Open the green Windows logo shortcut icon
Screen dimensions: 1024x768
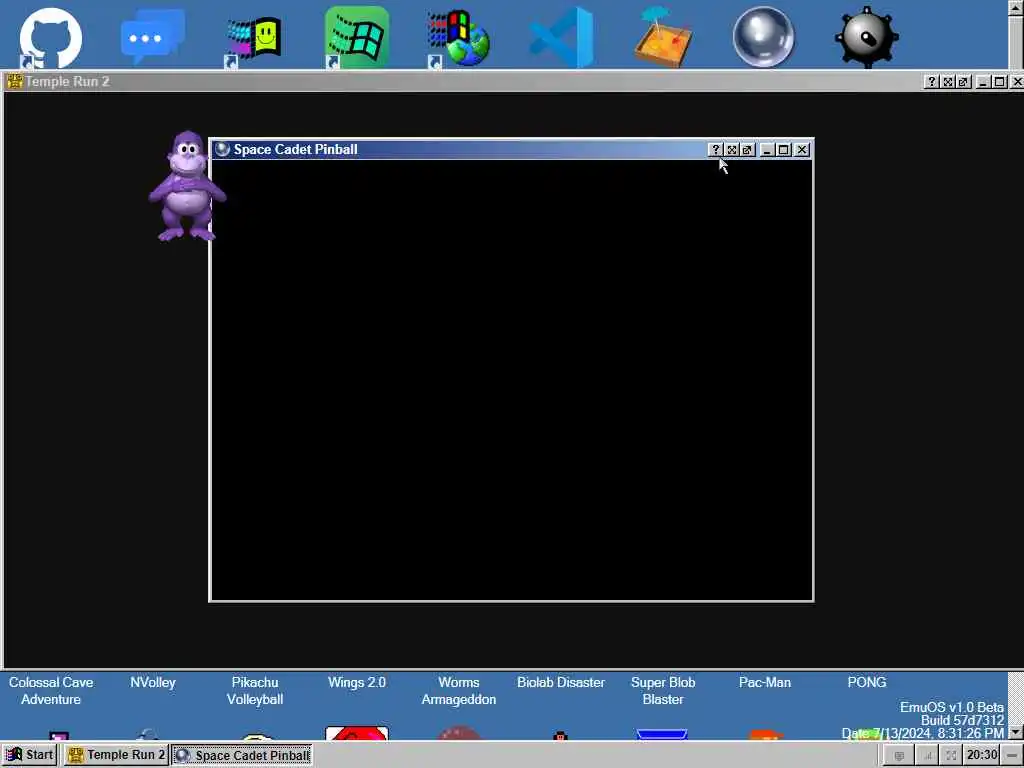click(357, 37)
